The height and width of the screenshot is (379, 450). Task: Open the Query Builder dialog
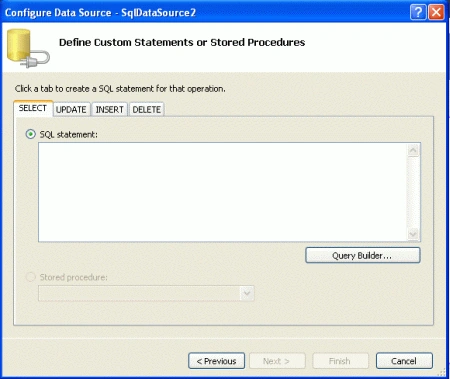click(x=363, y=256)
